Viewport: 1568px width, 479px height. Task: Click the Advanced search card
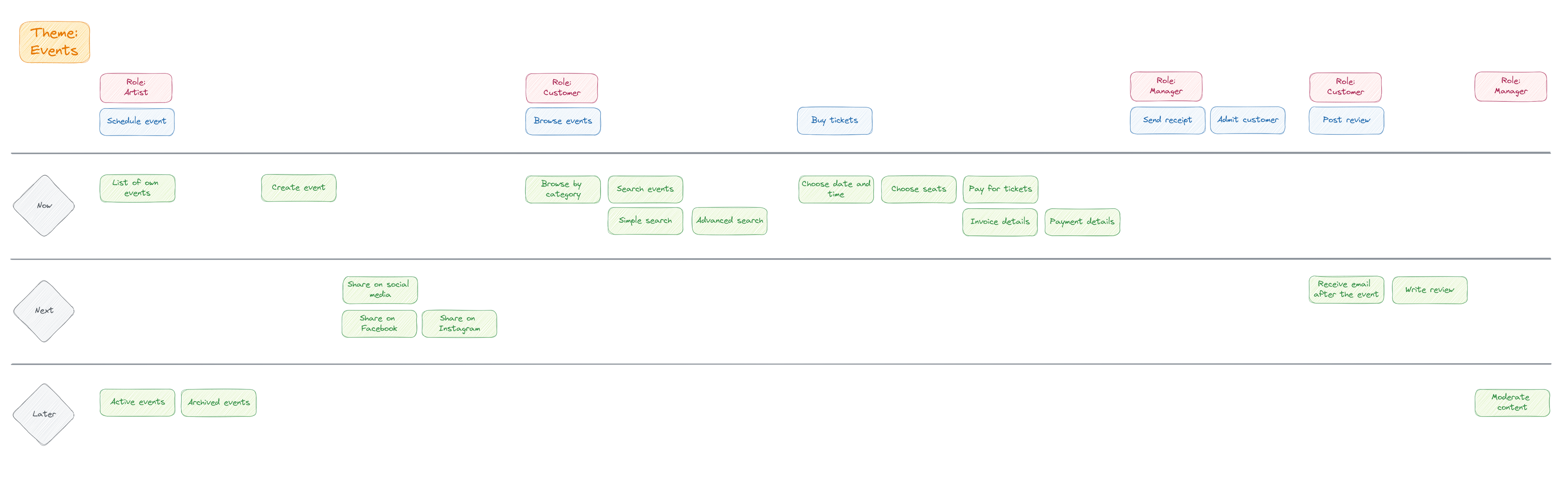tap(729, 221)
